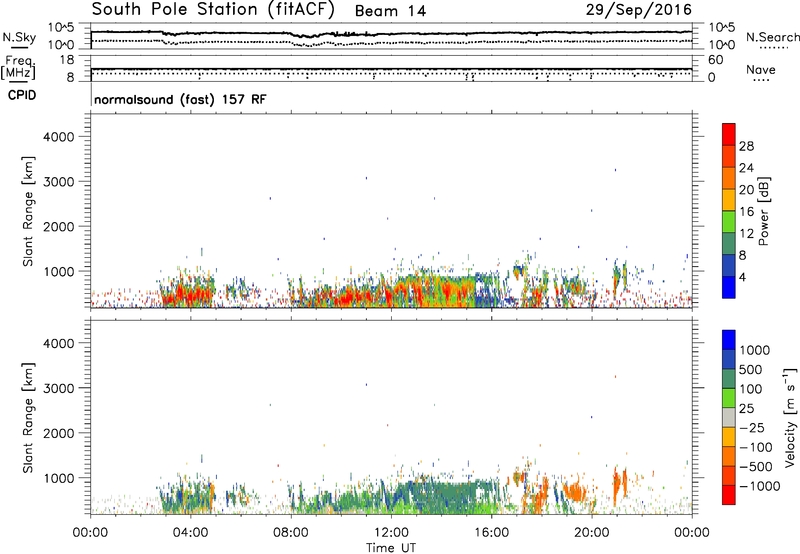Click the '20:00' time tick label
800x554 pixels.
point(591,533)
